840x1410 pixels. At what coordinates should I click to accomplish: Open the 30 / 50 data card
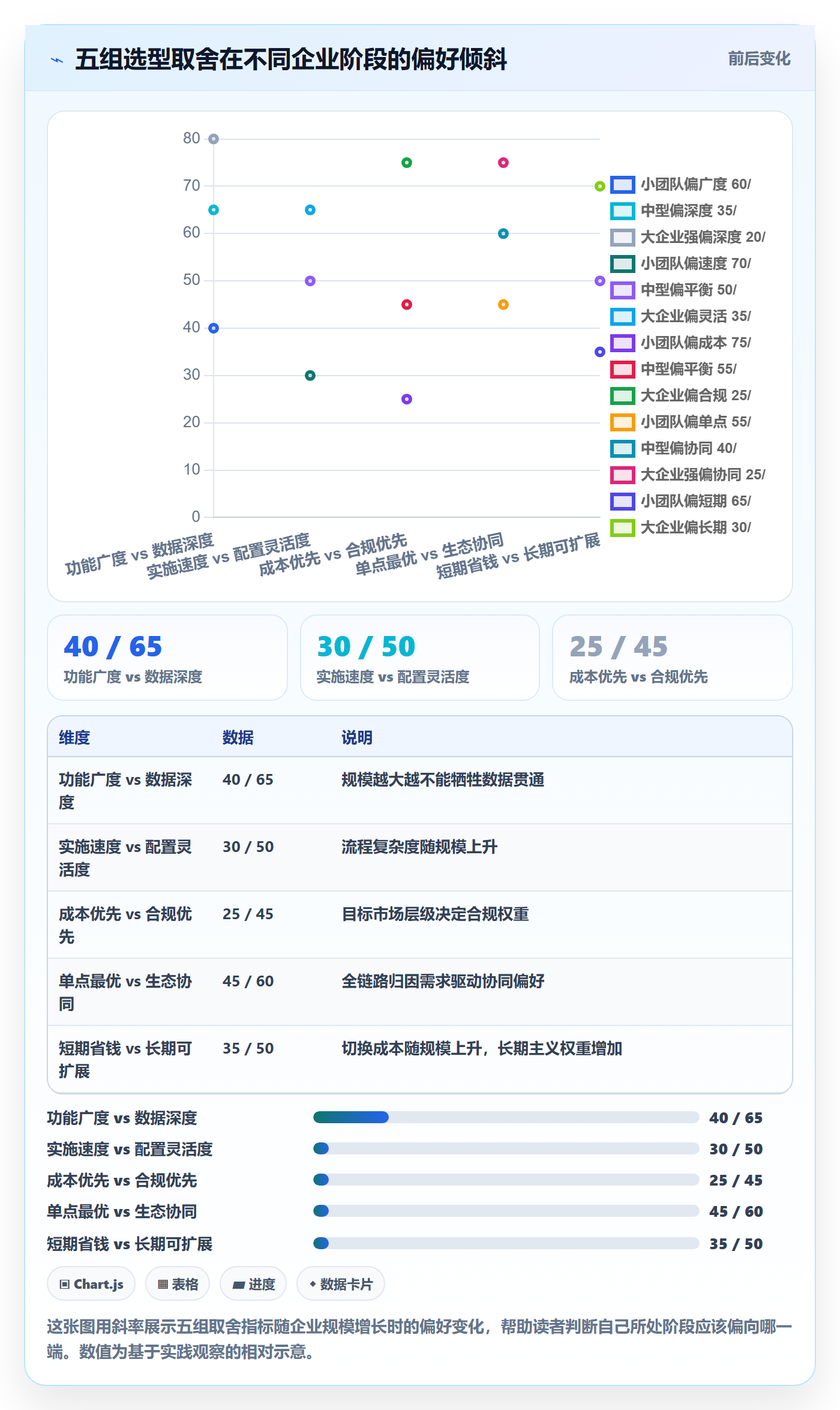point(420,658)
